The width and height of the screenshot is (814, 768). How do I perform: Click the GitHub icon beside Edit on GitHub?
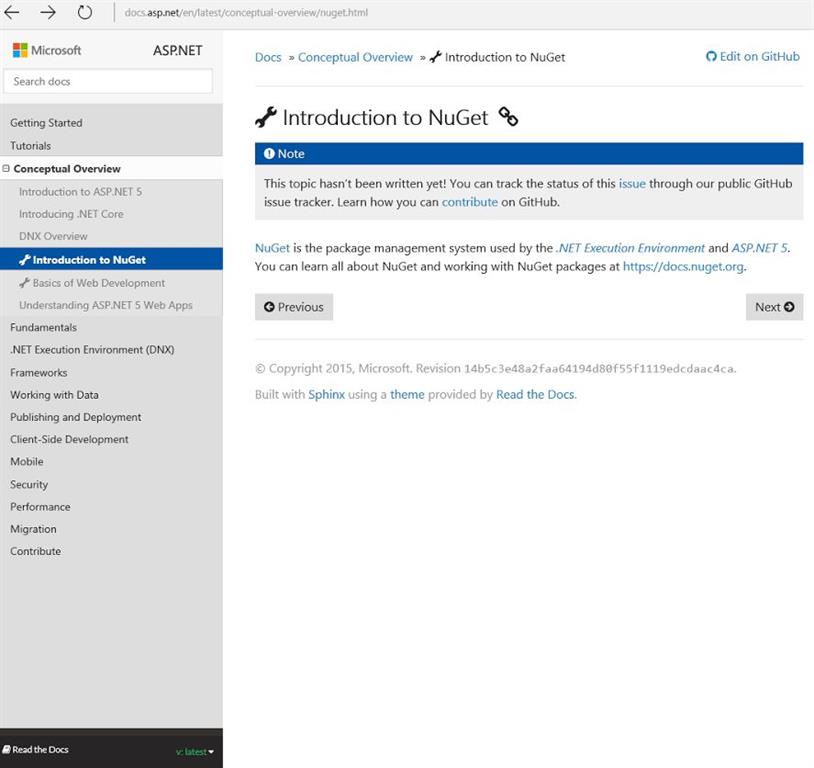pos(711,57)
